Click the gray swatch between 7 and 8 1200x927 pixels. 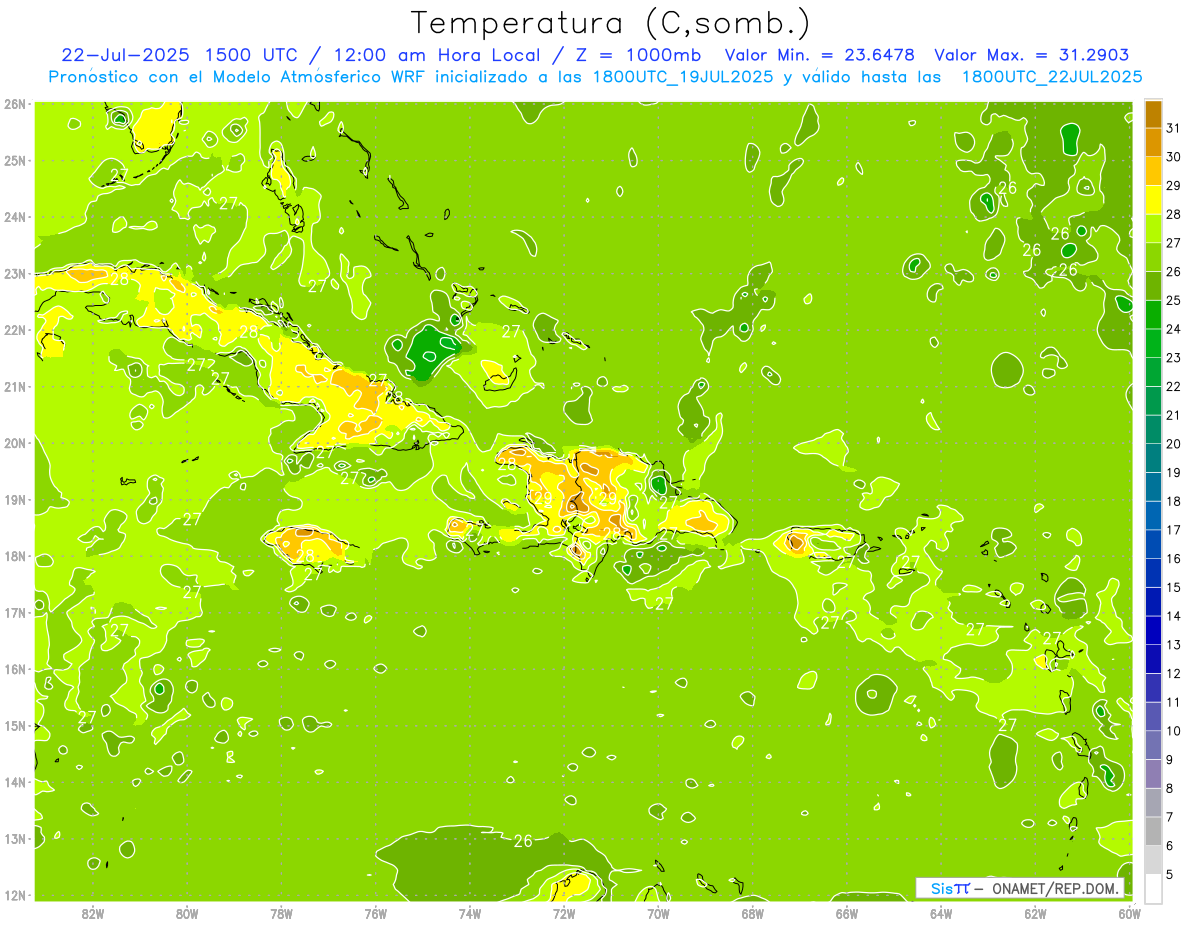click(x=1153, y=802)
